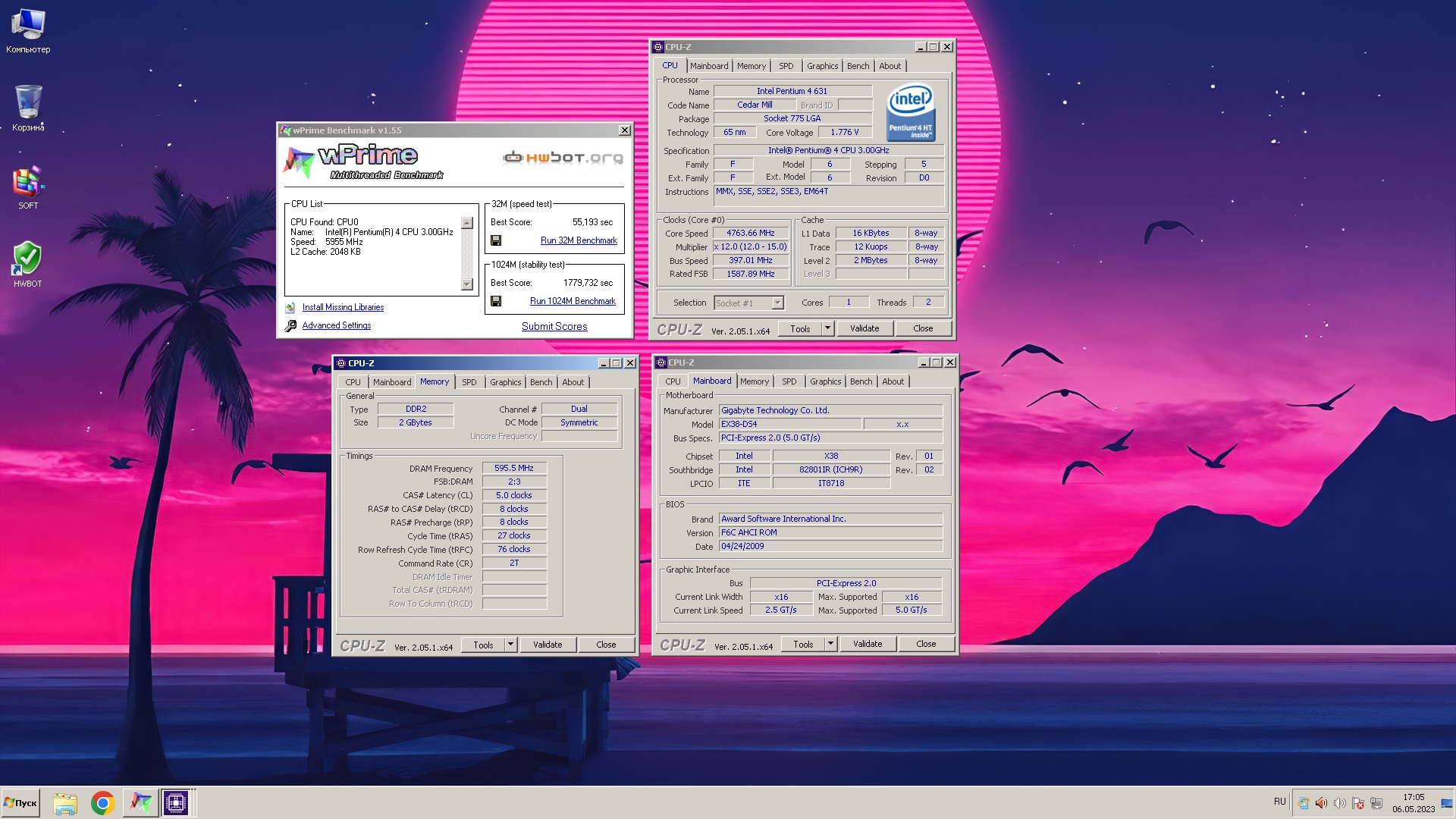Open Advanced Settings link
1456x819 pixels.
click(x=337, y=325)
